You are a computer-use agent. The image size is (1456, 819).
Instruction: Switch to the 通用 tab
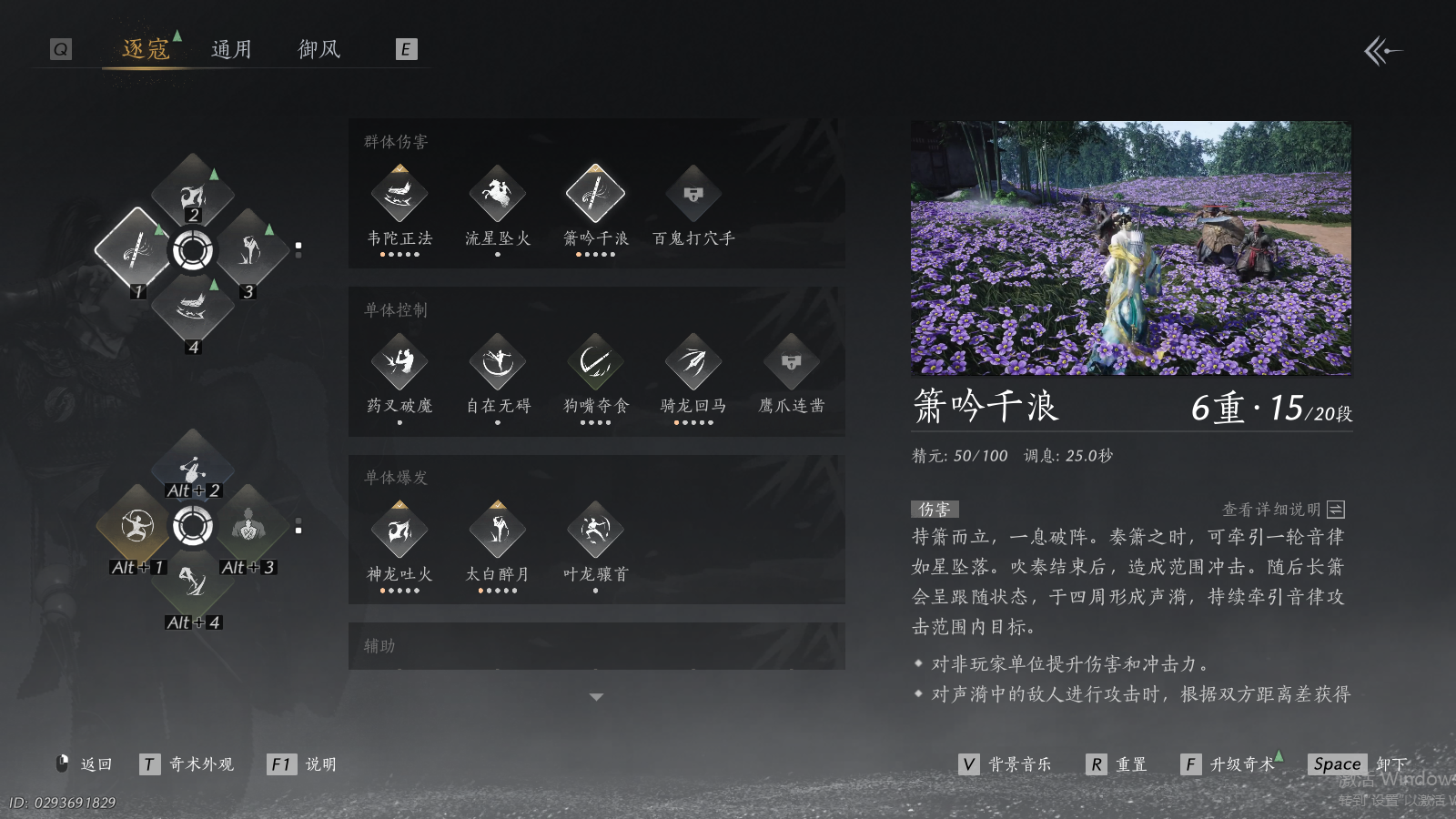(x=231, y=49)
